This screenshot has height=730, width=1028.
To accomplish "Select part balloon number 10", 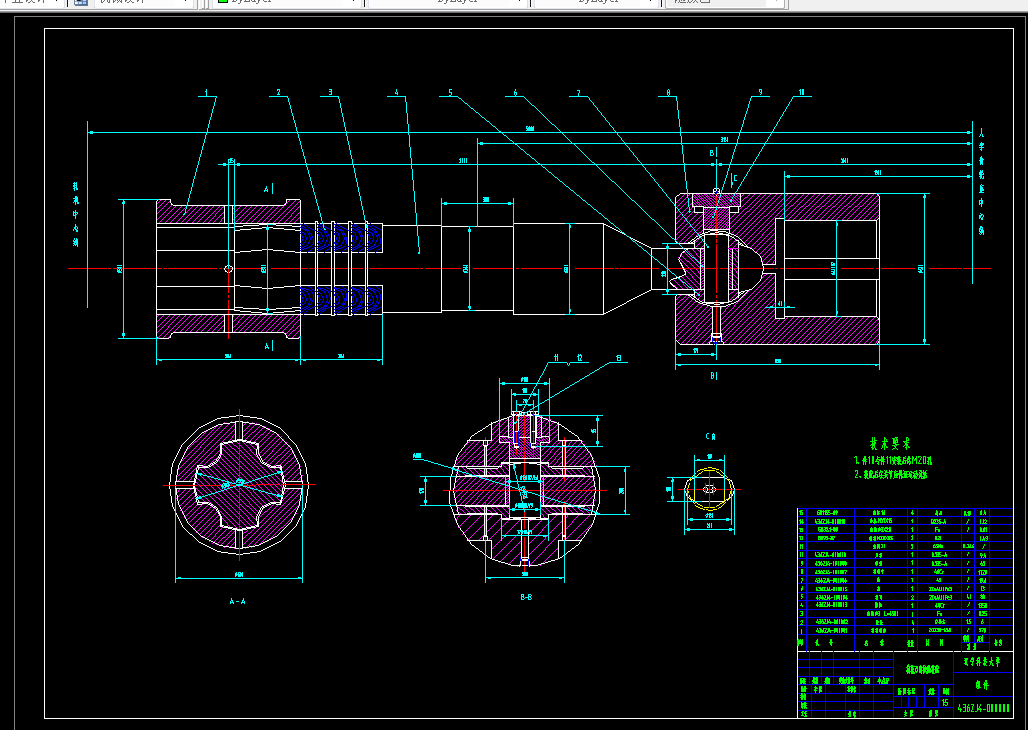I will tap(801, 92).
